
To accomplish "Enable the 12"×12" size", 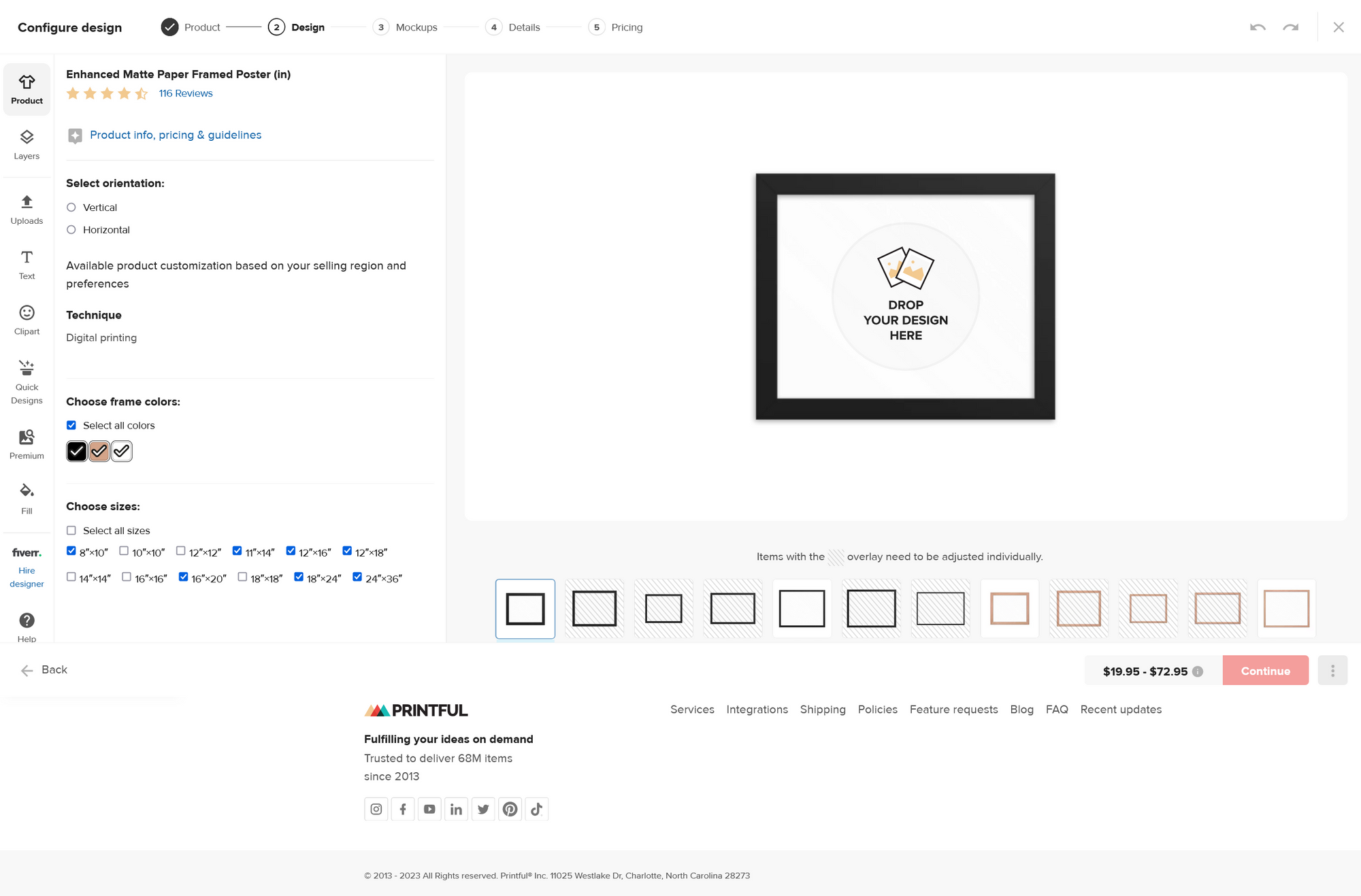I will tap(180, 550).
